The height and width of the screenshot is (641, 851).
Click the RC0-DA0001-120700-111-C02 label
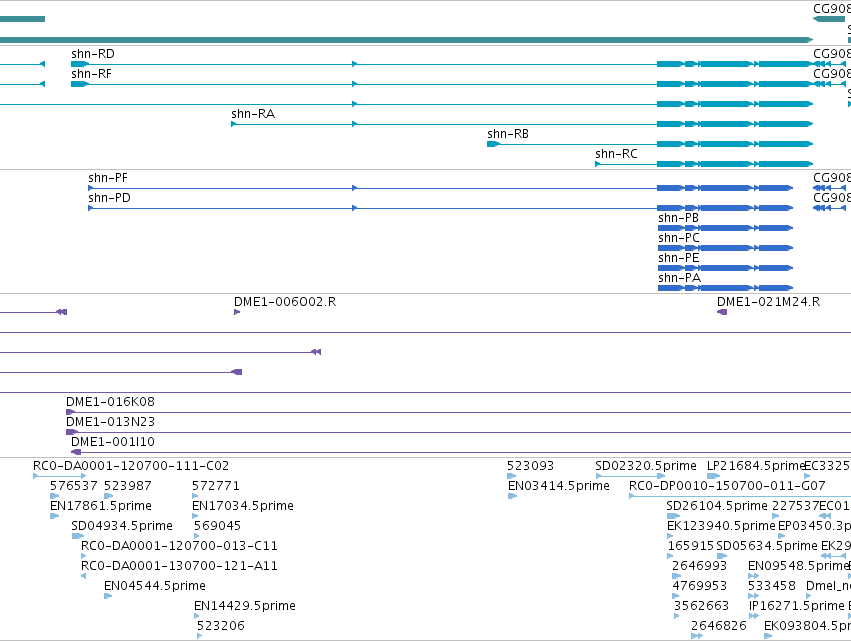[x=131, y=466]
